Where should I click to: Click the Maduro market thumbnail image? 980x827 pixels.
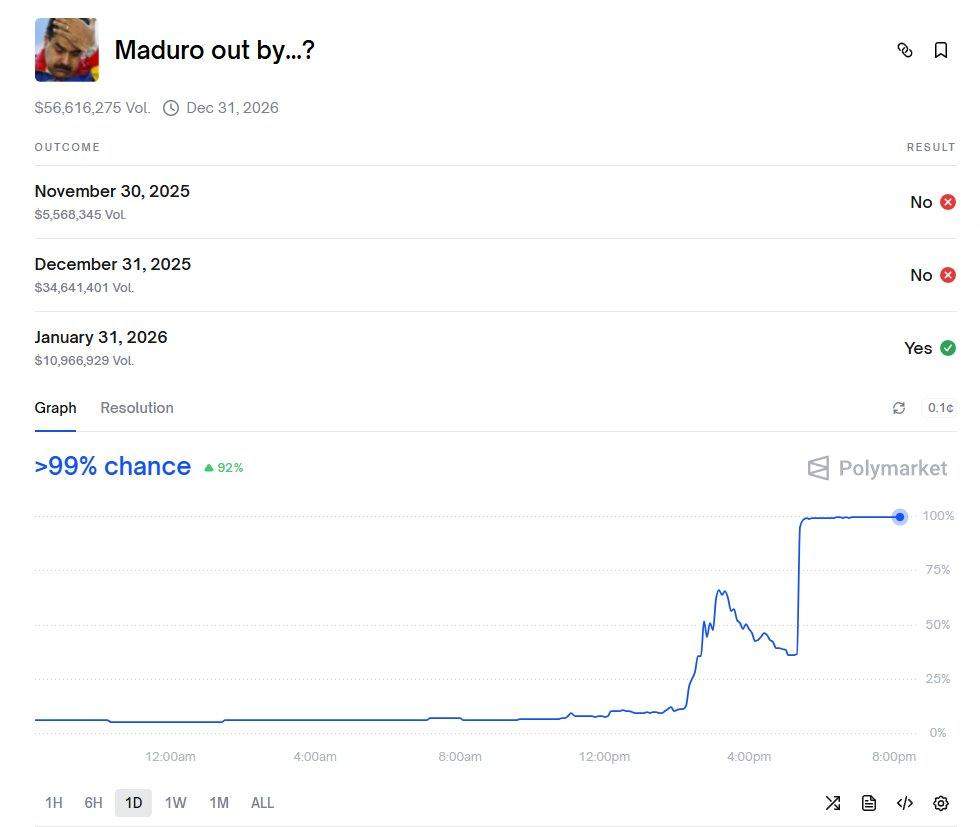point(67,50)
